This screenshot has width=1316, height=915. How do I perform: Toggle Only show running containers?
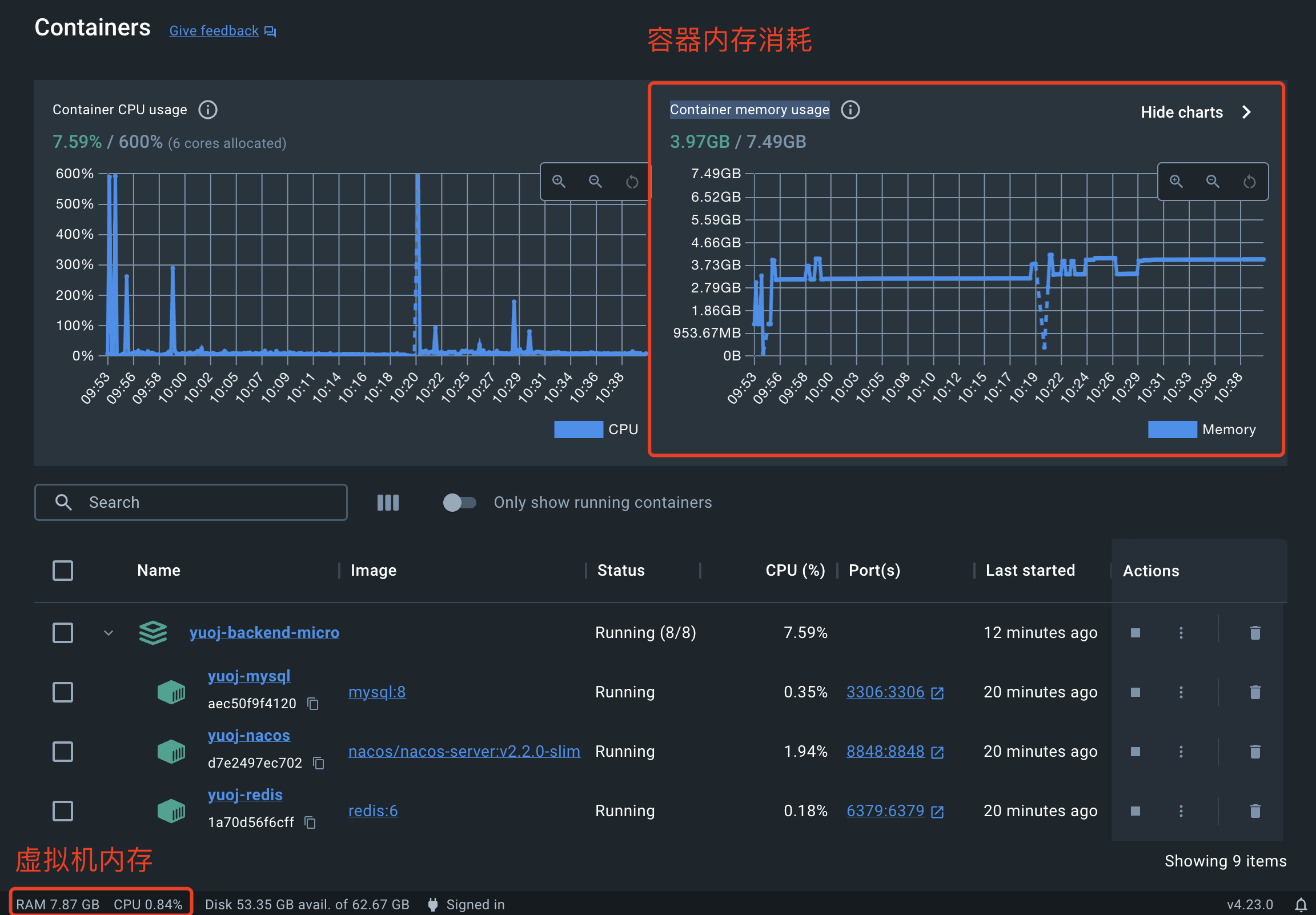click(x=459, y=502)
